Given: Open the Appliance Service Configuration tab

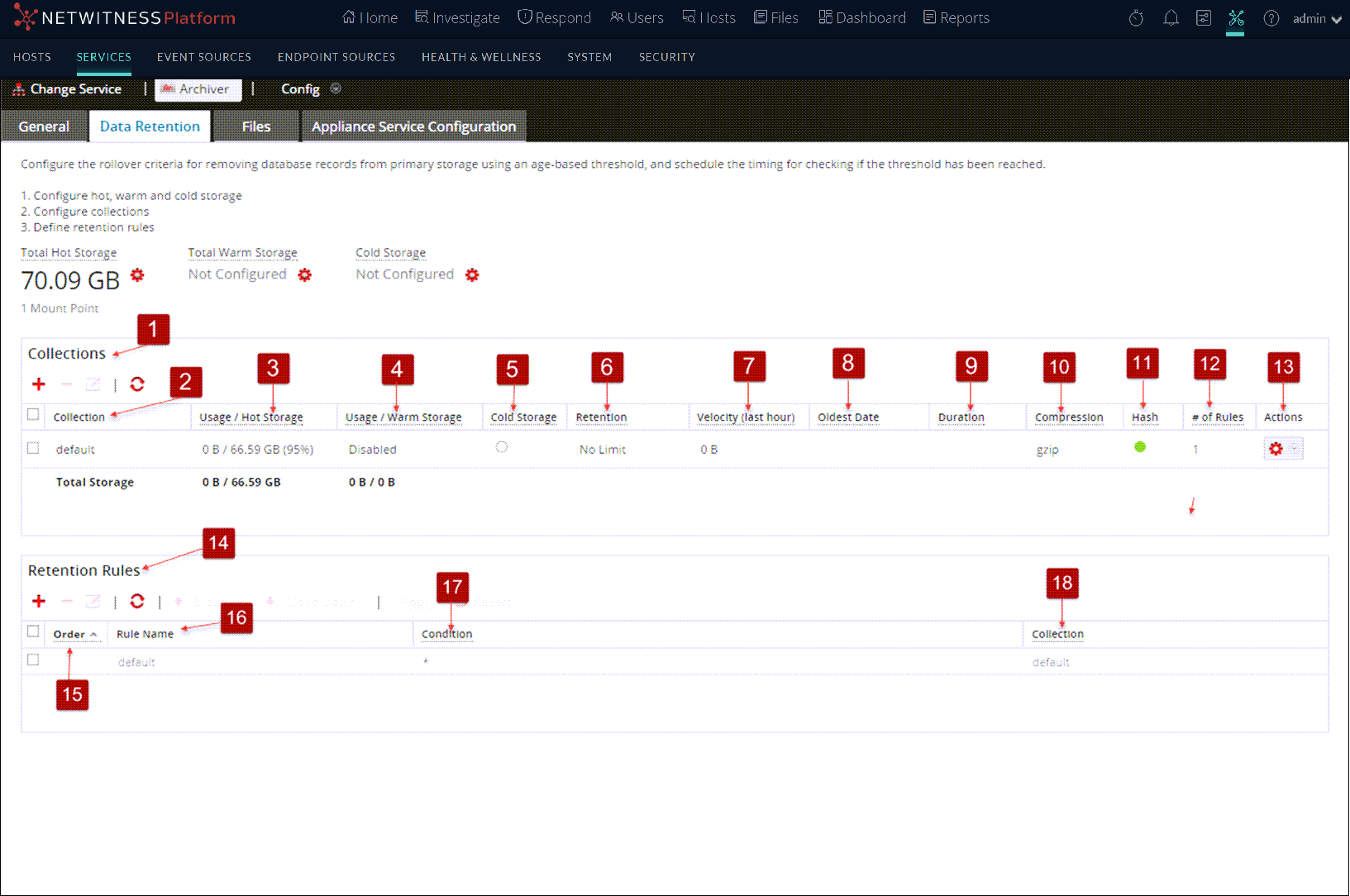Looking at the screenshot, I should (x=413, y=126).
